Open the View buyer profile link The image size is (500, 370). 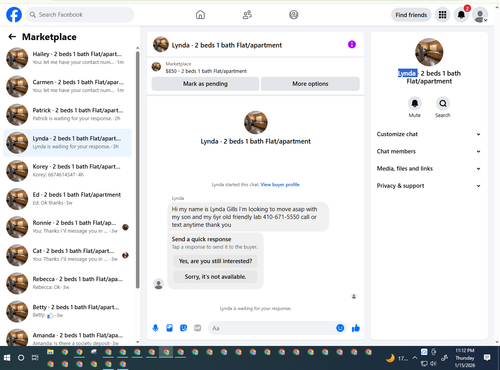click(280, 185)
